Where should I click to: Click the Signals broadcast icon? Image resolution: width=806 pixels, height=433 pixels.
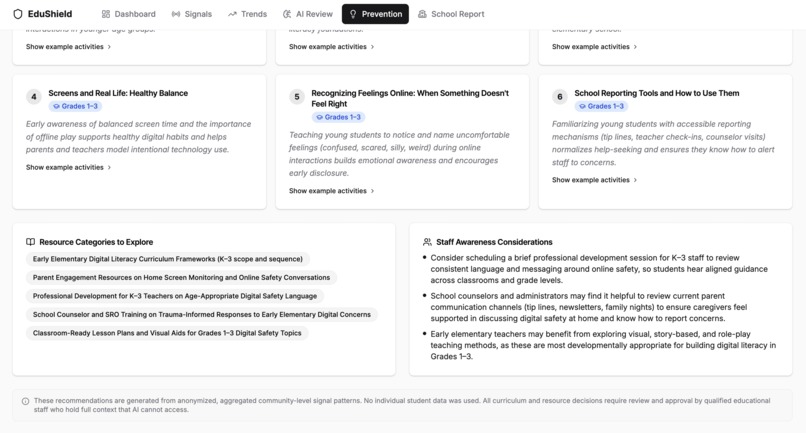(x=176, y=14)
